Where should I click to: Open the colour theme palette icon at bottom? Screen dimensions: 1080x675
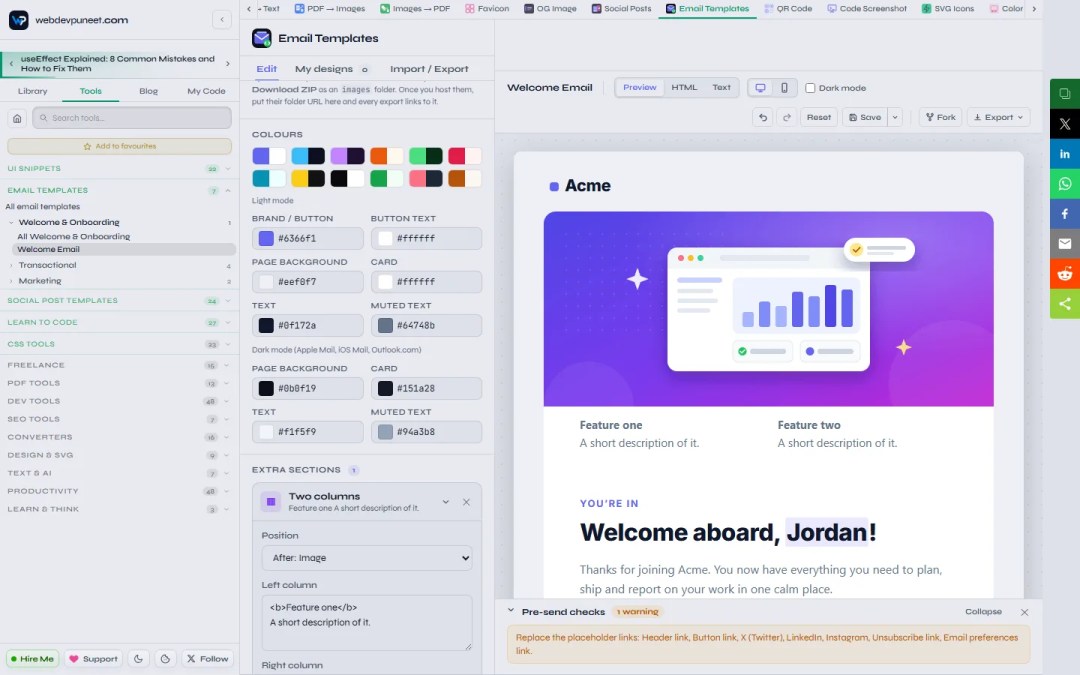coord(165,659)
